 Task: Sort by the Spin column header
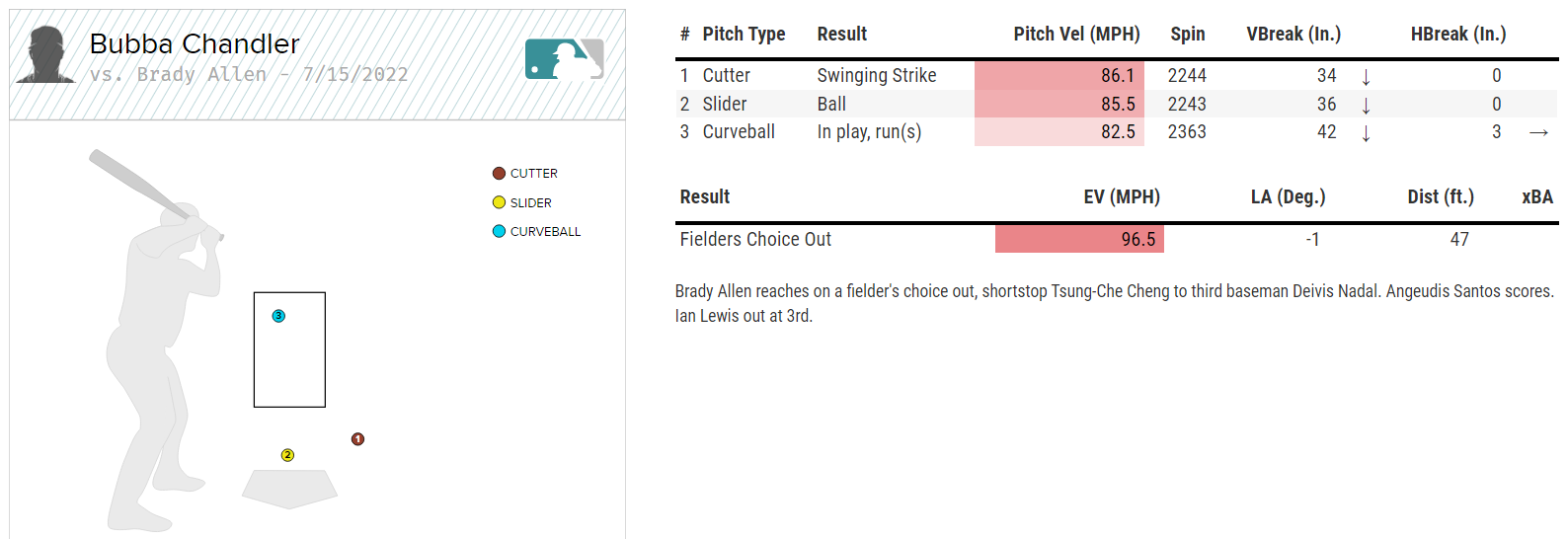1188,34
